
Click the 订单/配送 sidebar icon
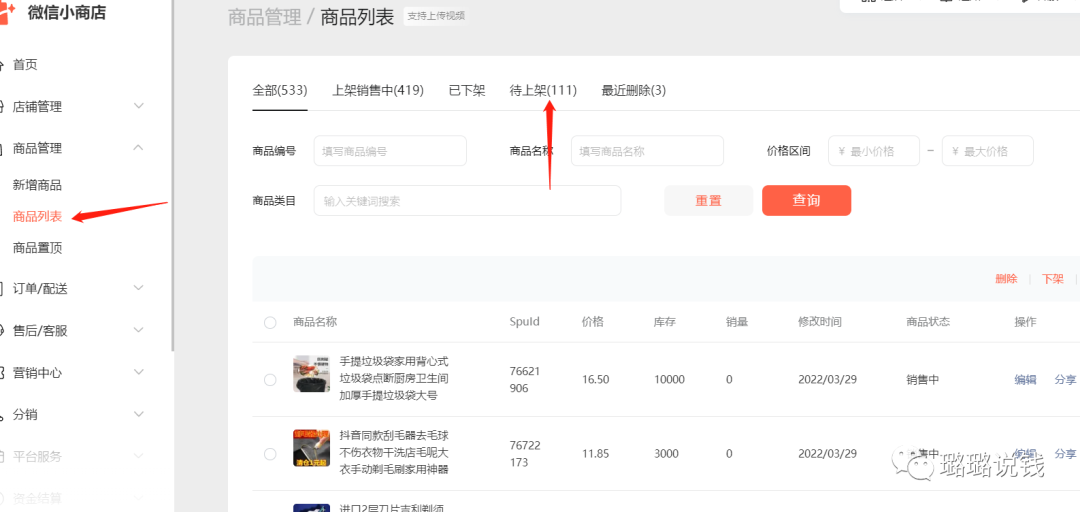[x=2, y=289]
